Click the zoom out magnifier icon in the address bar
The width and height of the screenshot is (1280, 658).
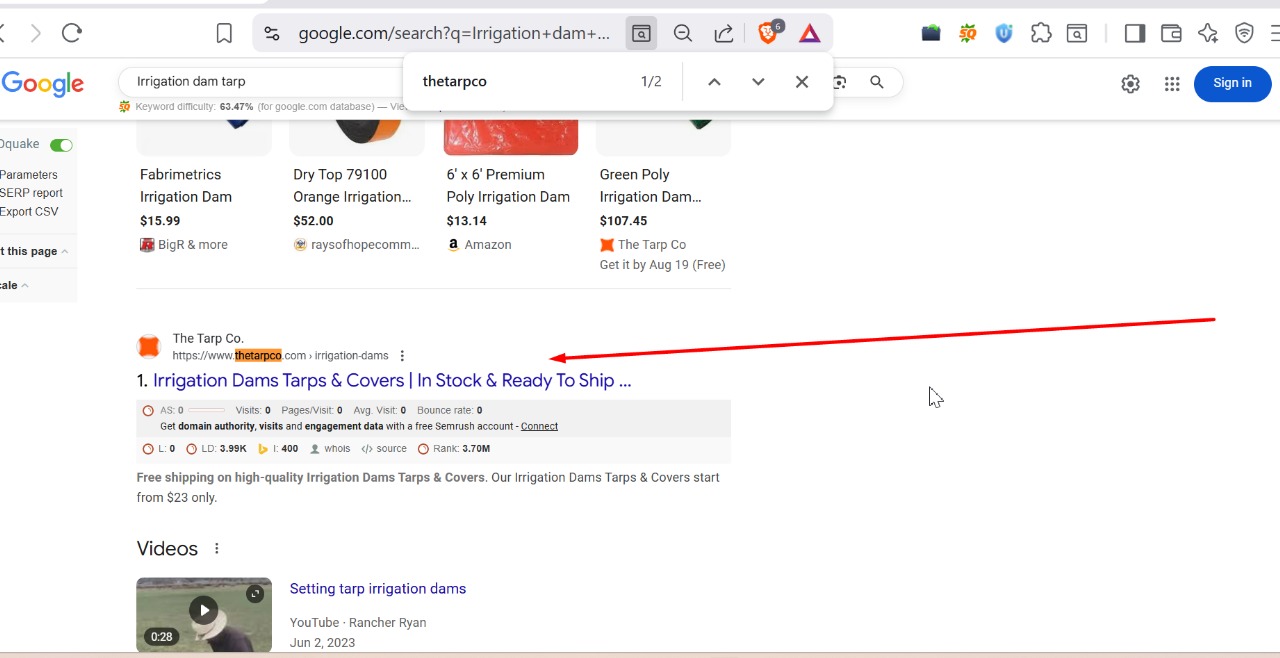pos(683,33)
